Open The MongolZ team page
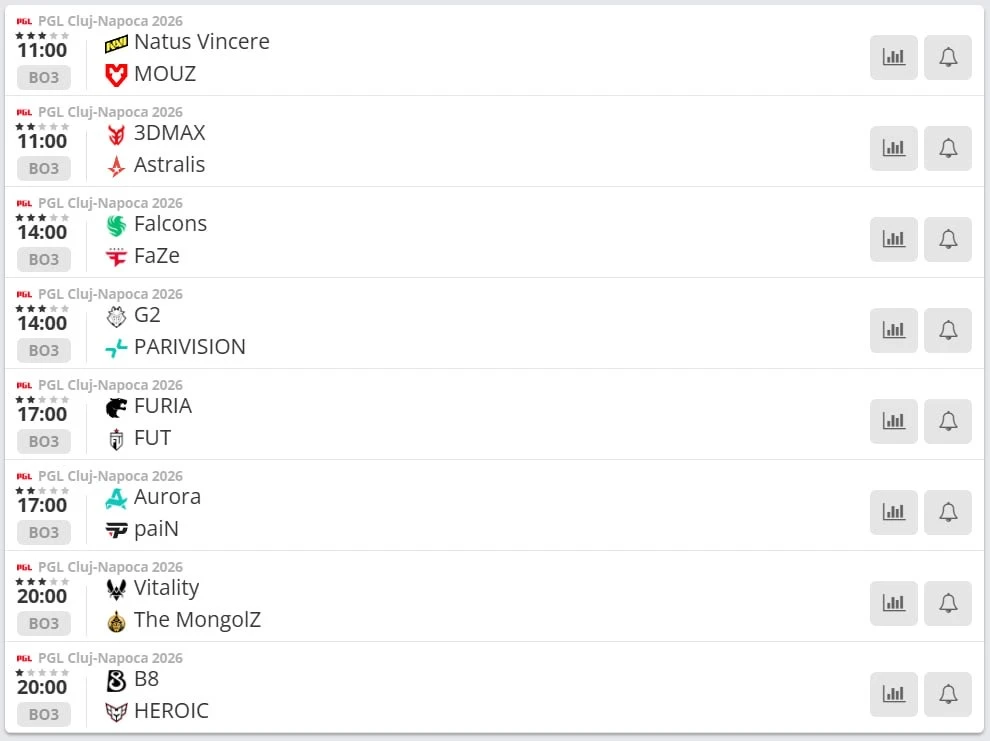The width and height of the screenshot is (990, 741). pyautogui.click(x=197, y=620)
